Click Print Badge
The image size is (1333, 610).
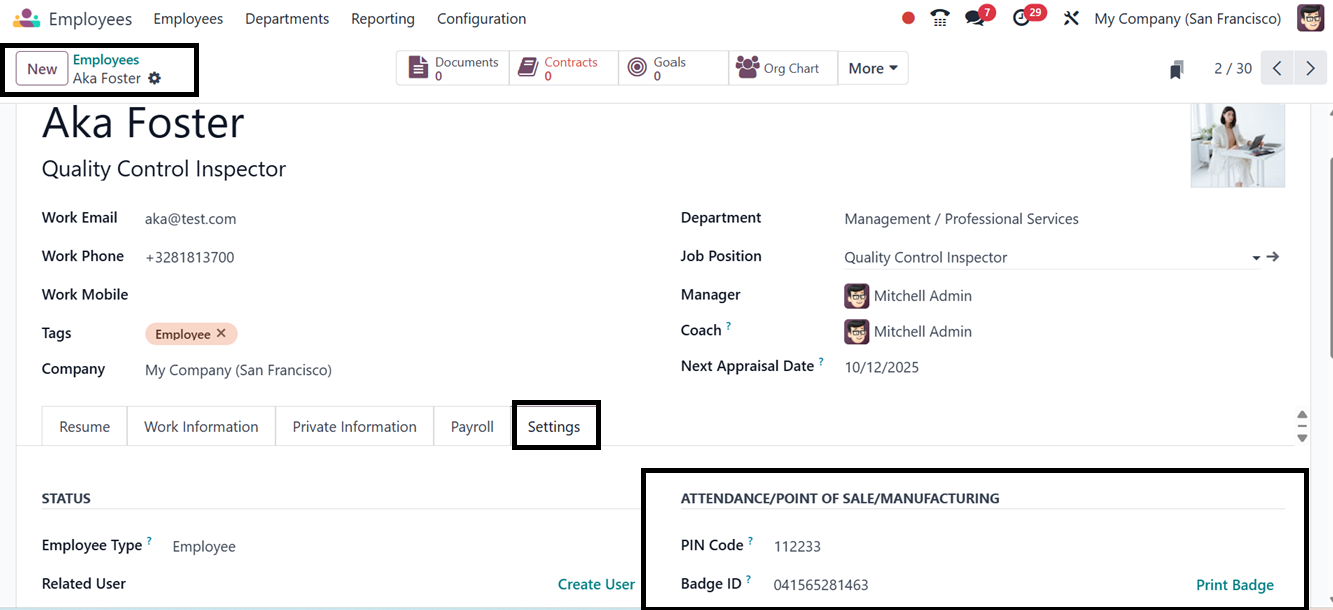pyautogui.click(x=1235, y=585)
